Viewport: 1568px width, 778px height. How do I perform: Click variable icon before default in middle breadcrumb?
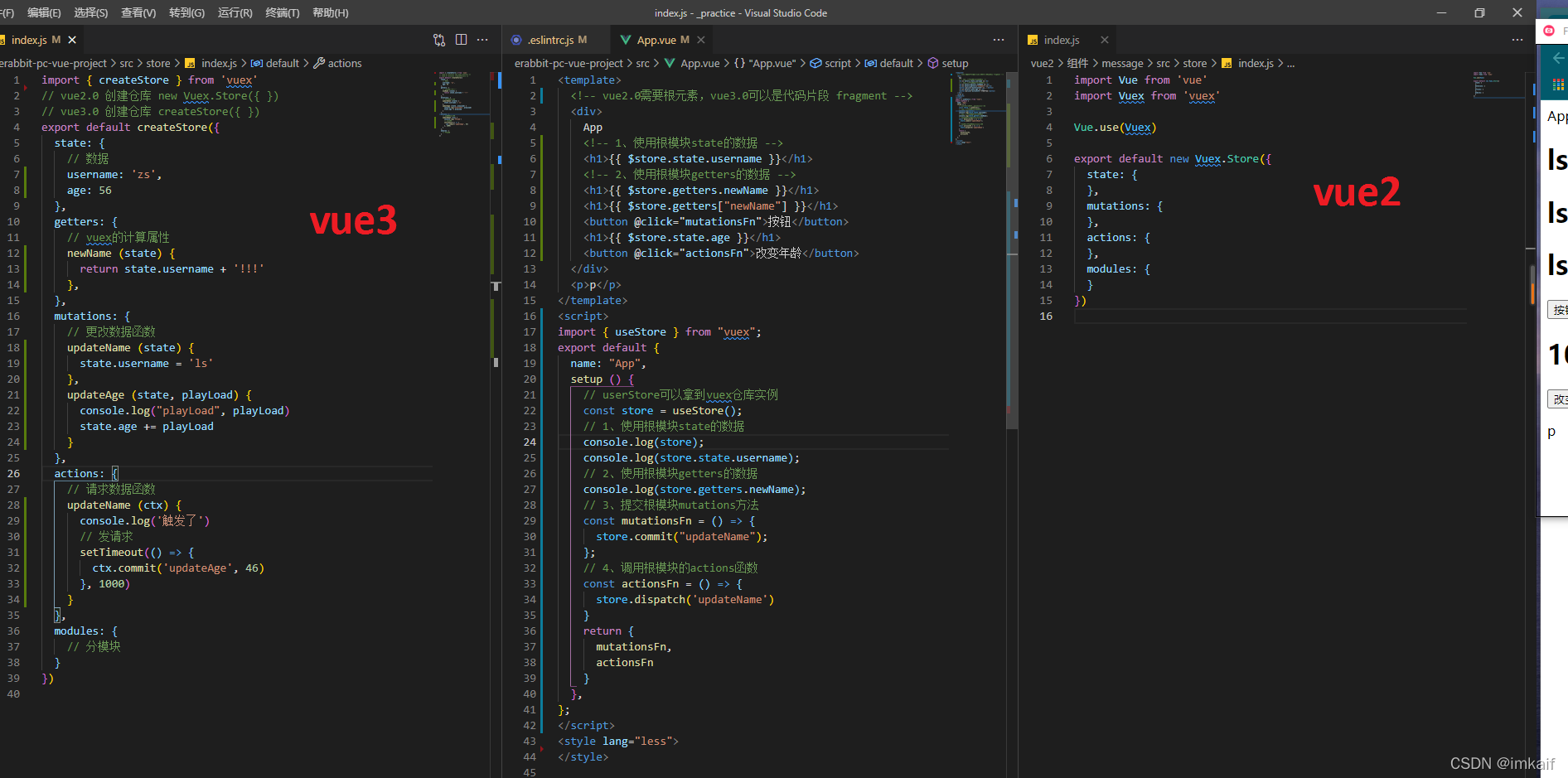point(871,63)
